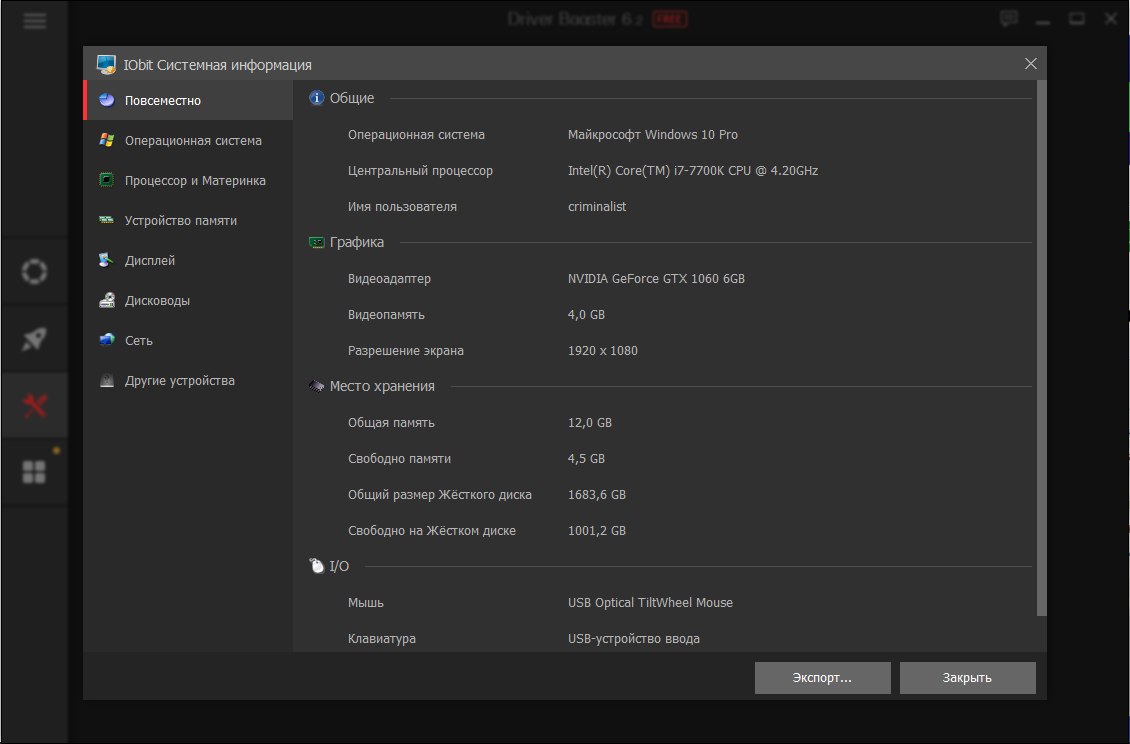Click the IObit system info title icon
The width and height of the screenshot is (1130, 744).
click(106, 64)
